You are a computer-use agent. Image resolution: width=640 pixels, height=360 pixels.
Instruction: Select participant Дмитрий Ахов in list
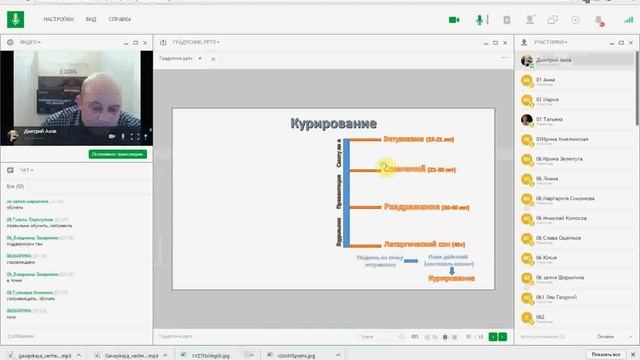click(x=576, y=60)
